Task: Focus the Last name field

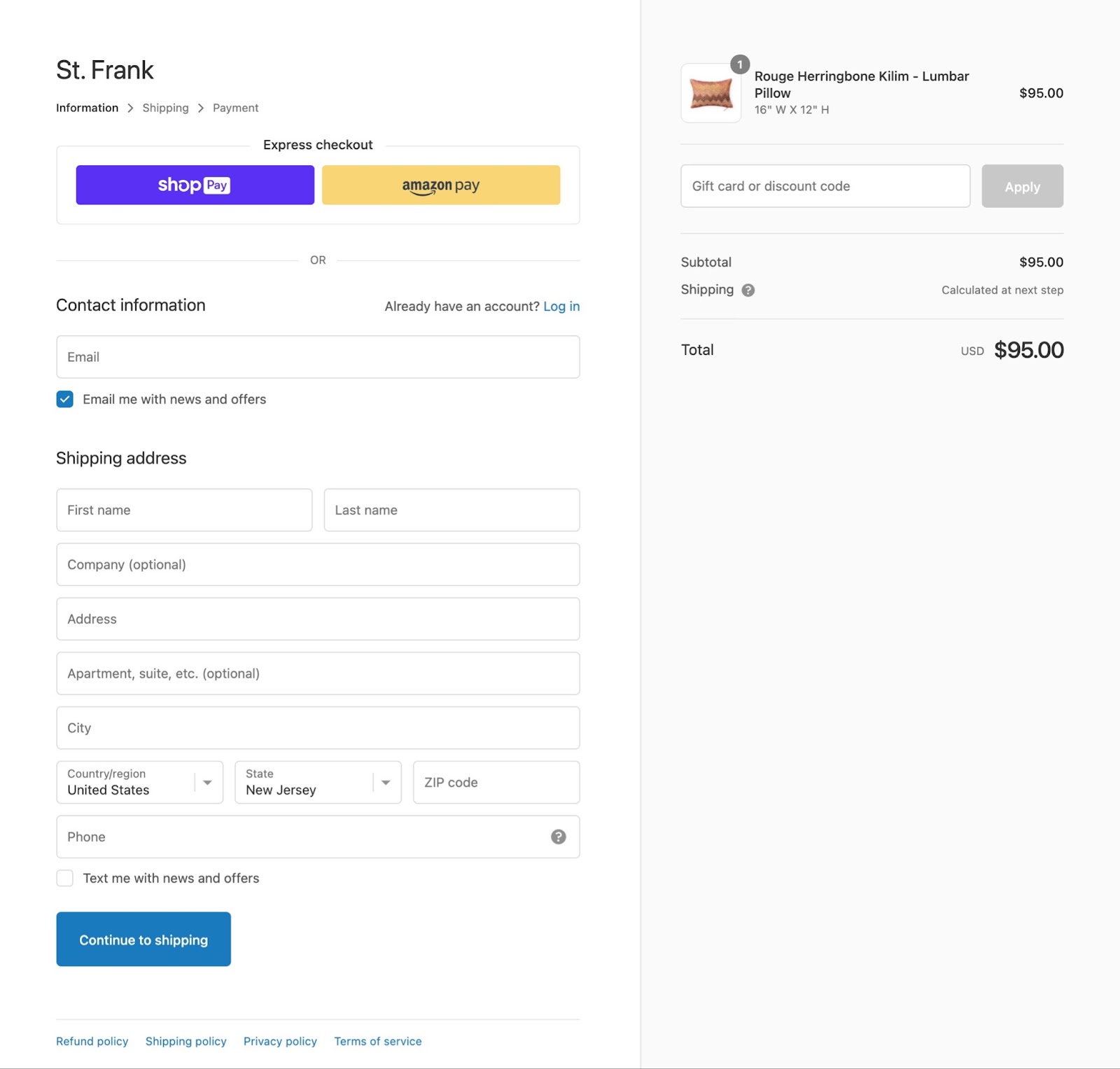Action: tap(451, 510)
